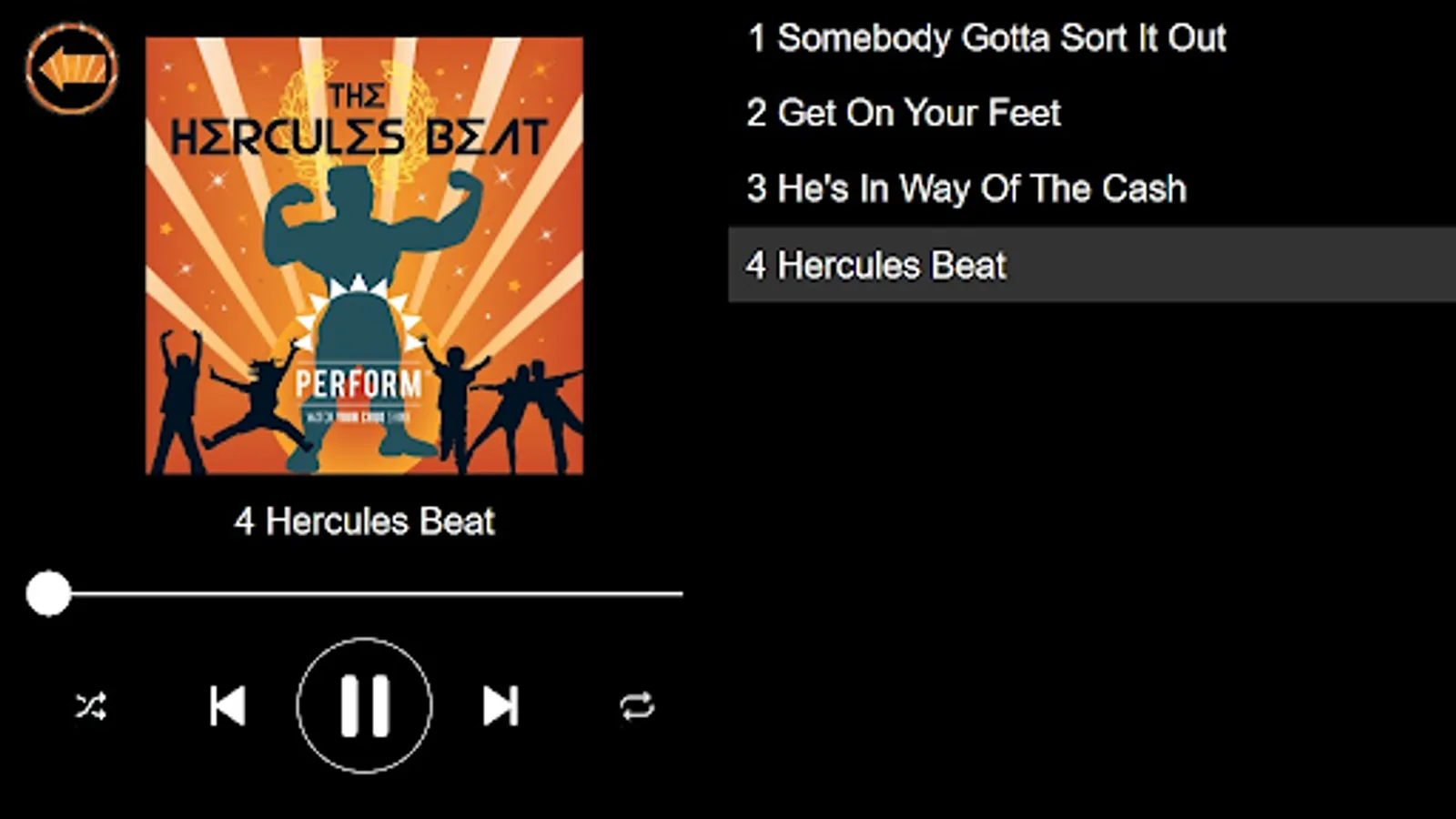The image size is (1456, 819).
Task: Click the empty area below the track list
Action: (1092, 560)
